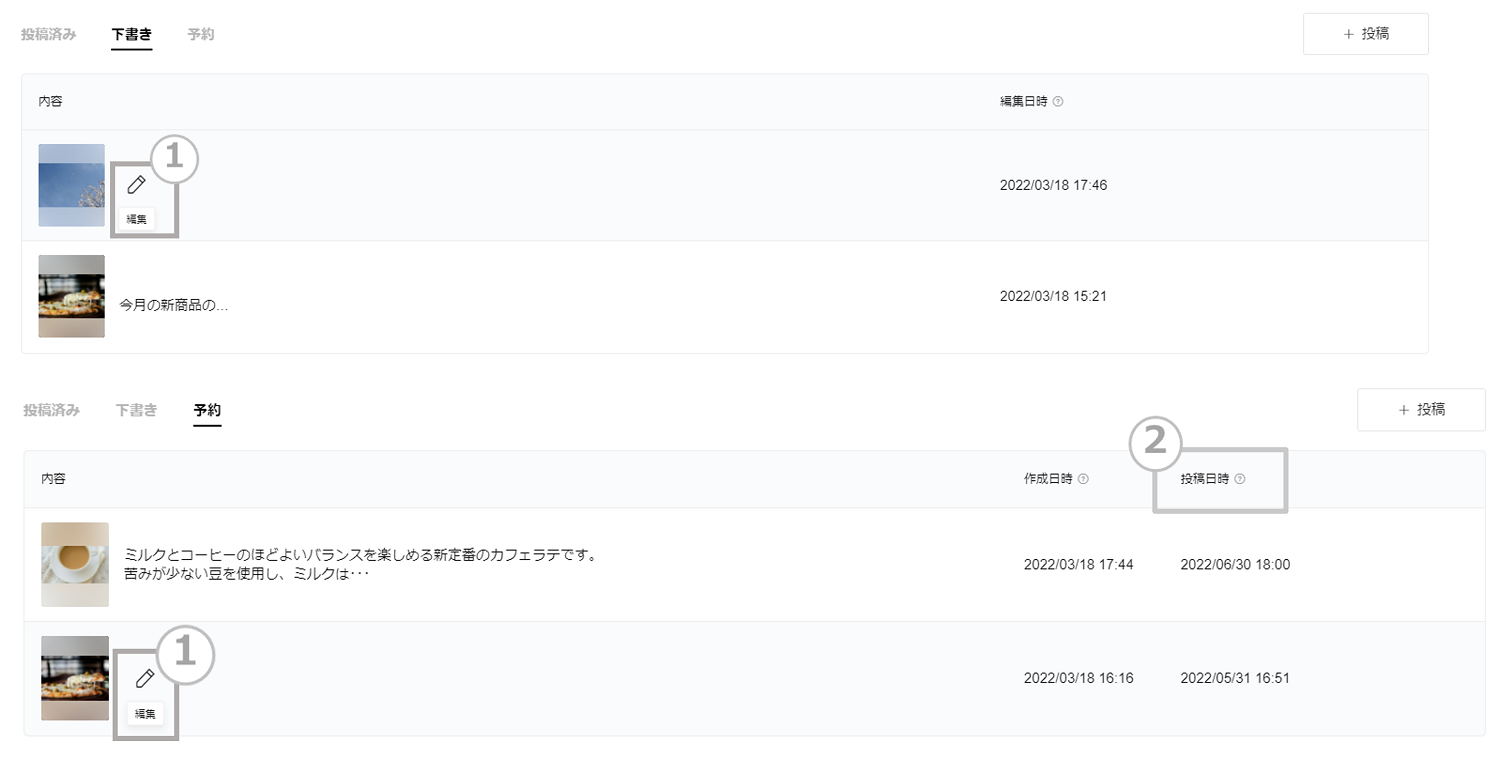Select the underlined 下書き tab

(132, 34)
